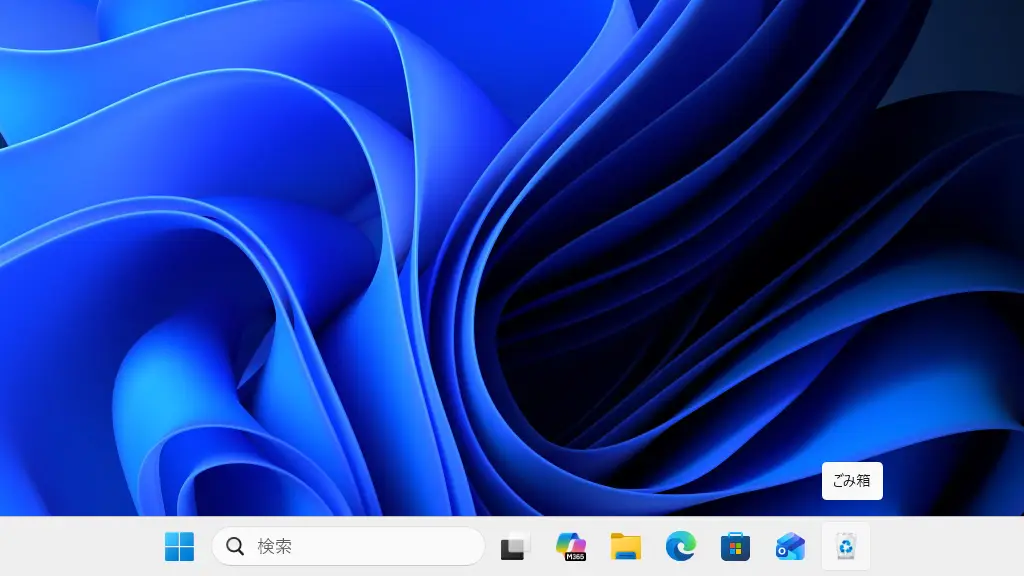Click the ごみ箱 tooltip label
The image size is (1024, 576).
[x=852, y=480]
